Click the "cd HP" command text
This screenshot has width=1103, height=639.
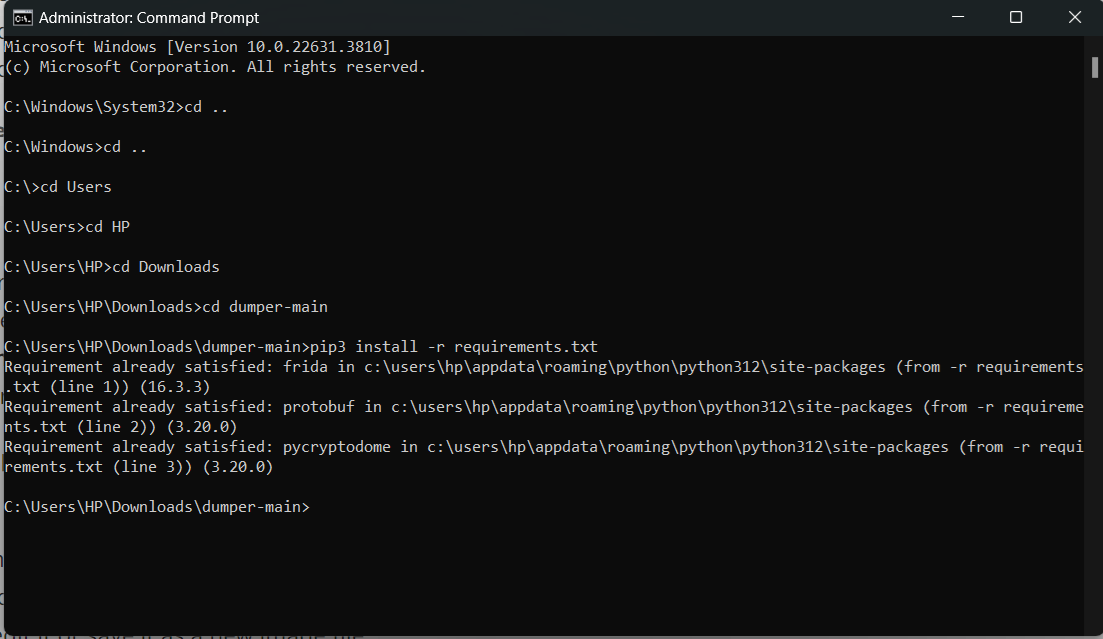coord(107,227)
